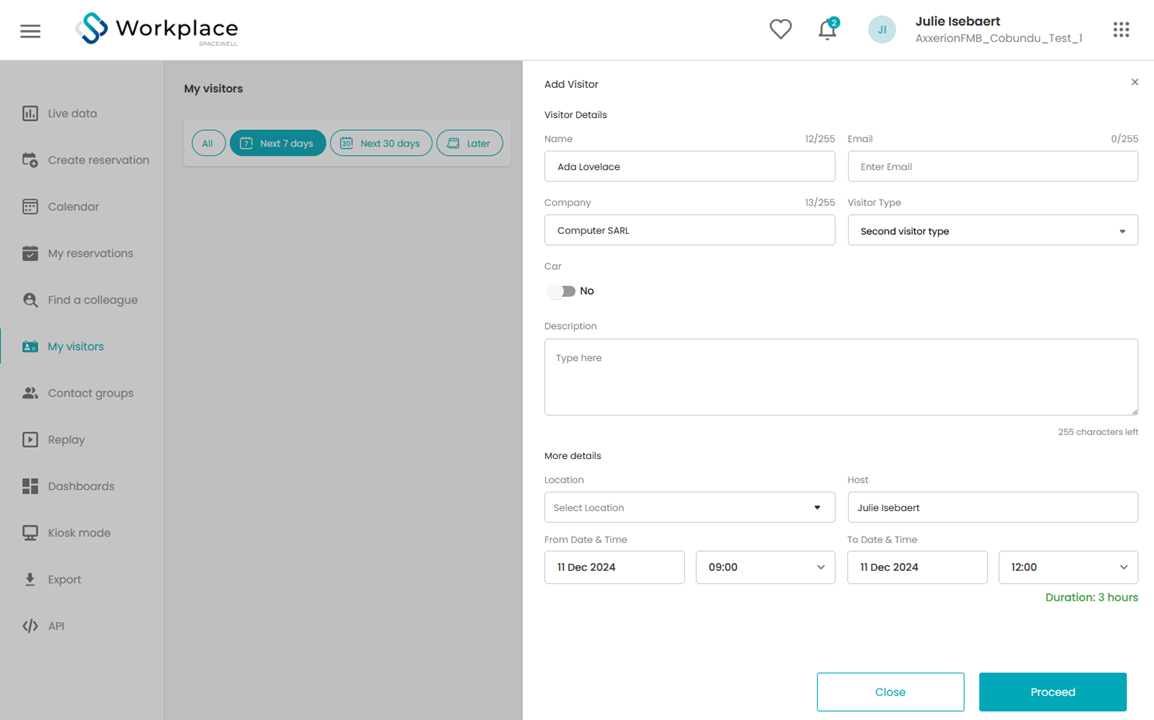Open the Visitor Type dropdown
Screen dimensions: 1154x720
click(x=993, y=230)
